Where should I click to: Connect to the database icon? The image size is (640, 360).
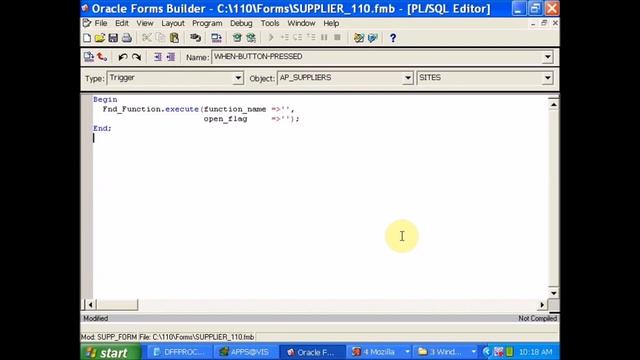[196, 38]
